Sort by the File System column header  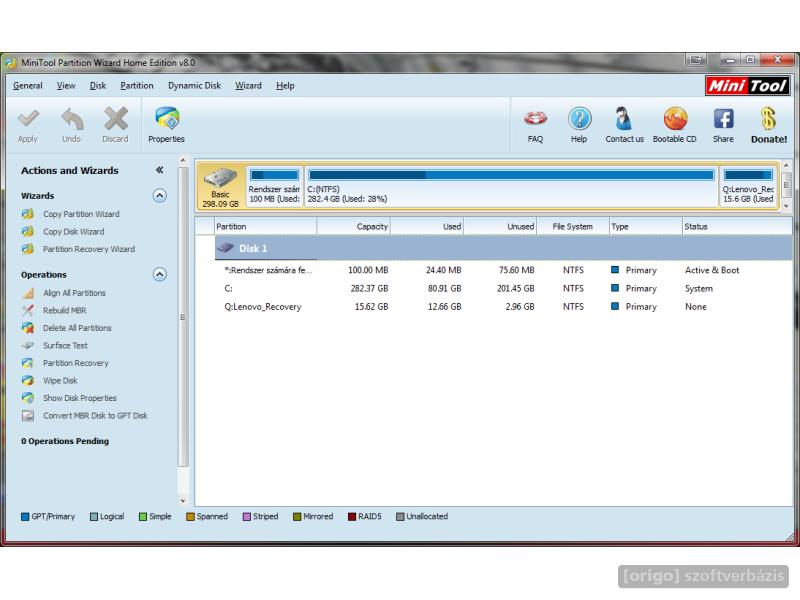click(573, 226)
